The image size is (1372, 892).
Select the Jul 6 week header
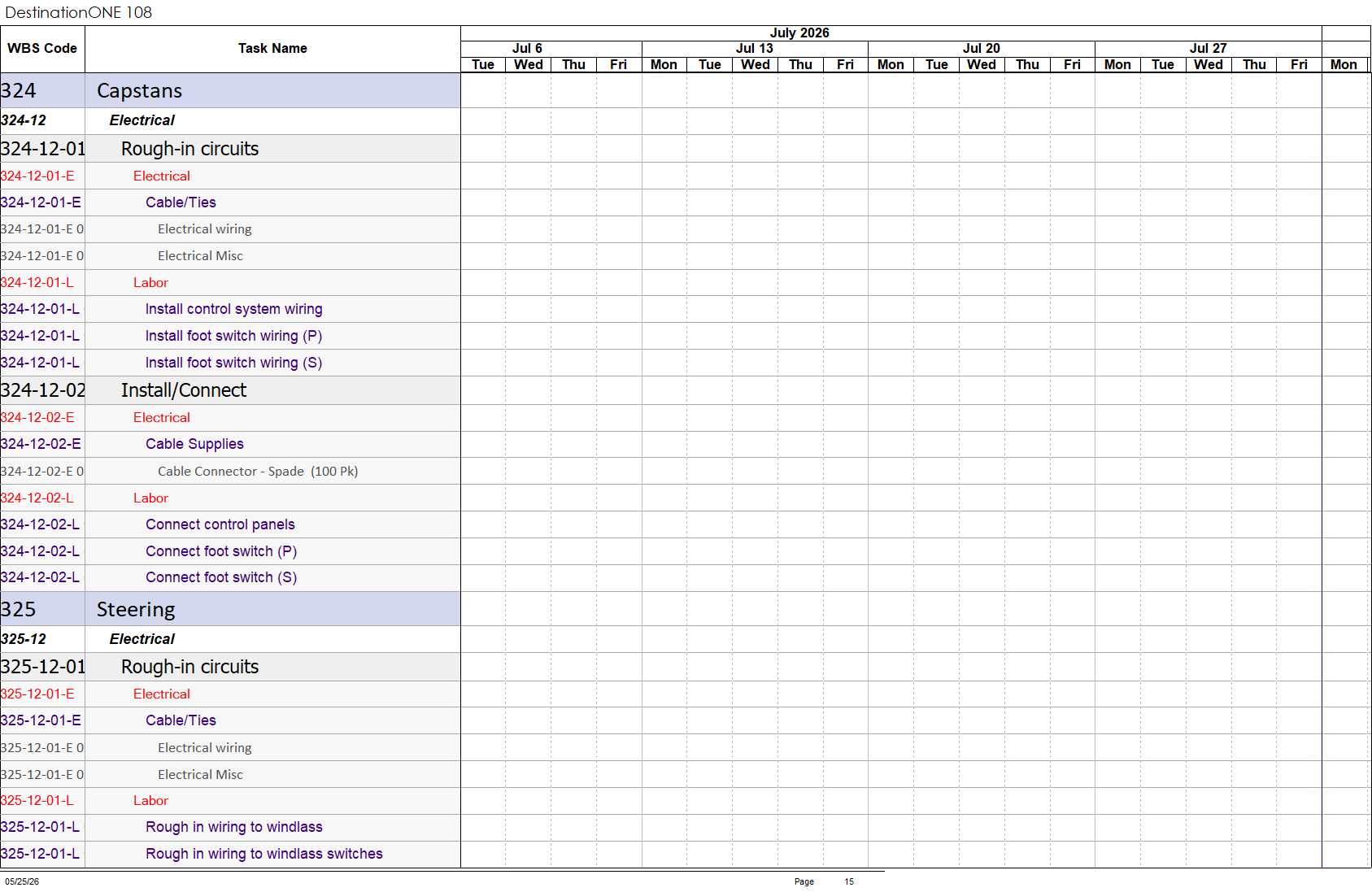(x=527, y=48)
